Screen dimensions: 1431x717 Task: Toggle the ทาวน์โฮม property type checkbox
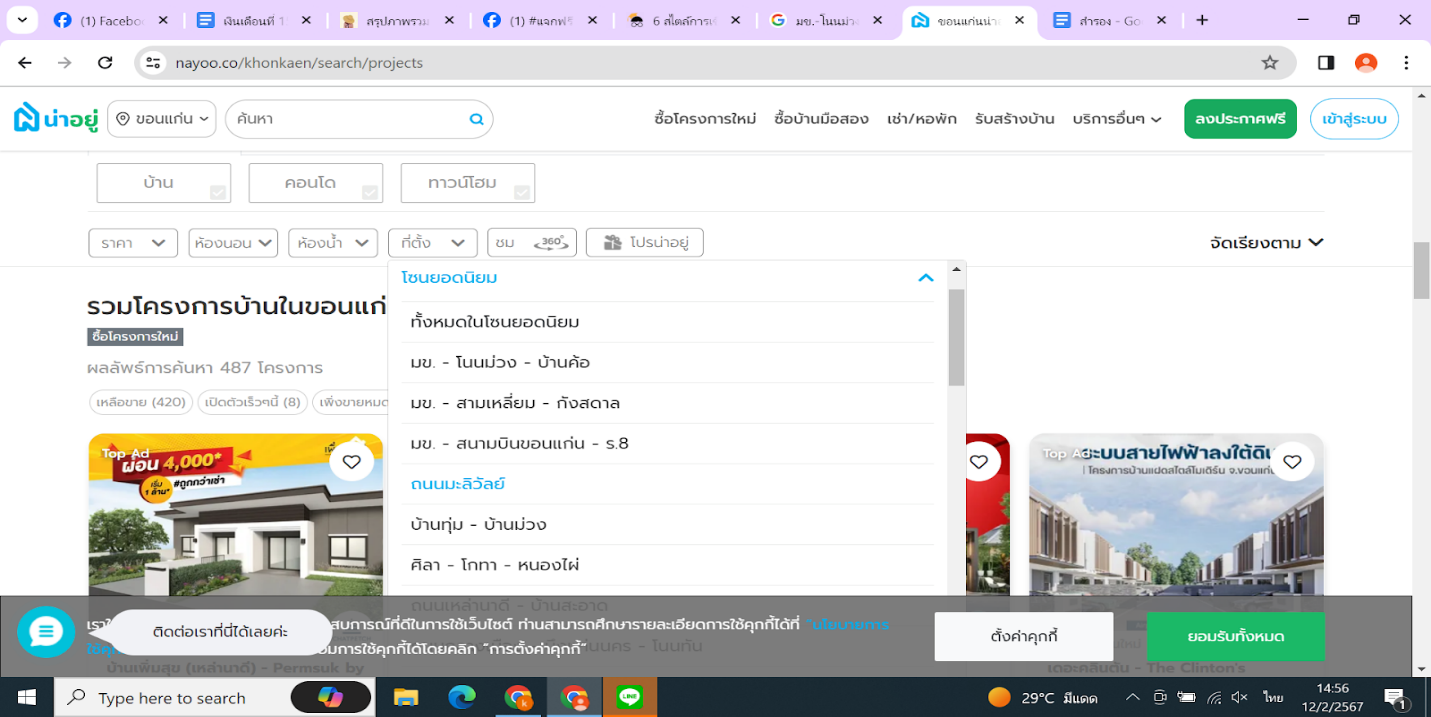(x=468, y=183)
